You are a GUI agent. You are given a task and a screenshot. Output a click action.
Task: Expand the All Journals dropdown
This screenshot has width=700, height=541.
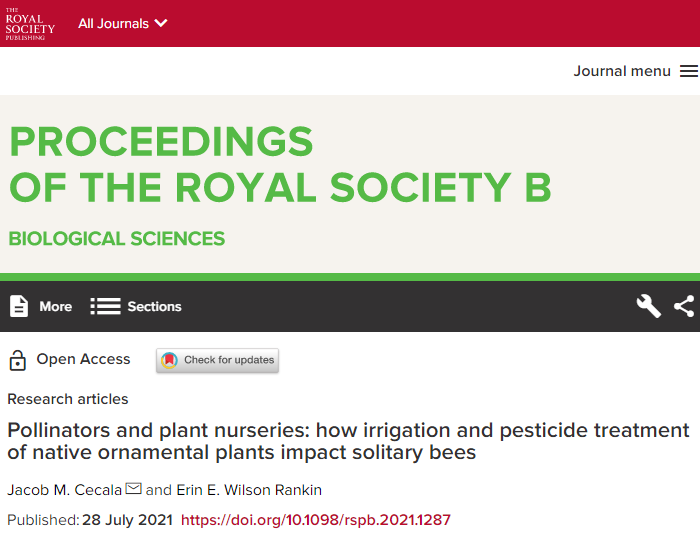[x=122, y=23]
